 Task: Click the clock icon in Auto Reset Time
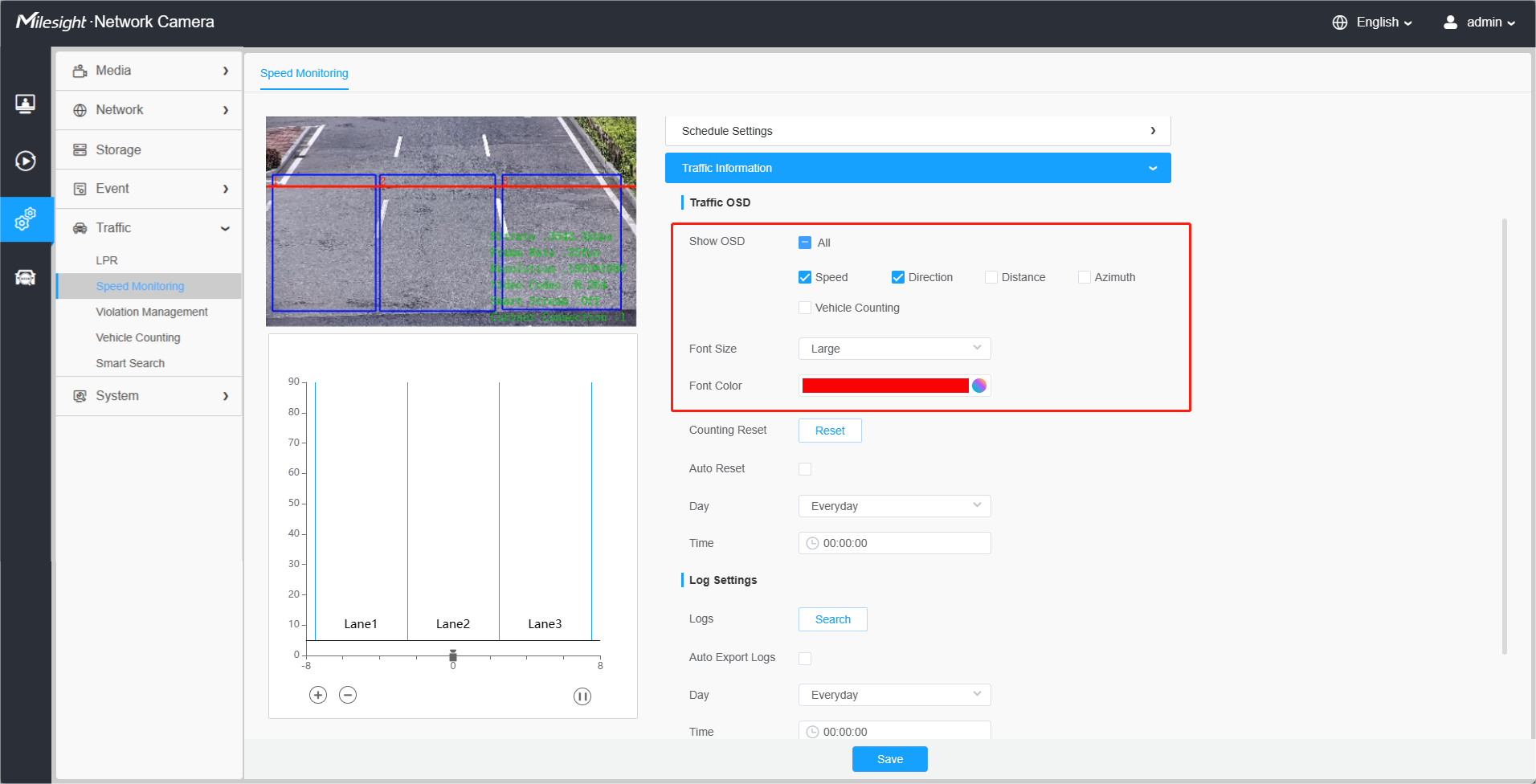(x=812, y=543)
